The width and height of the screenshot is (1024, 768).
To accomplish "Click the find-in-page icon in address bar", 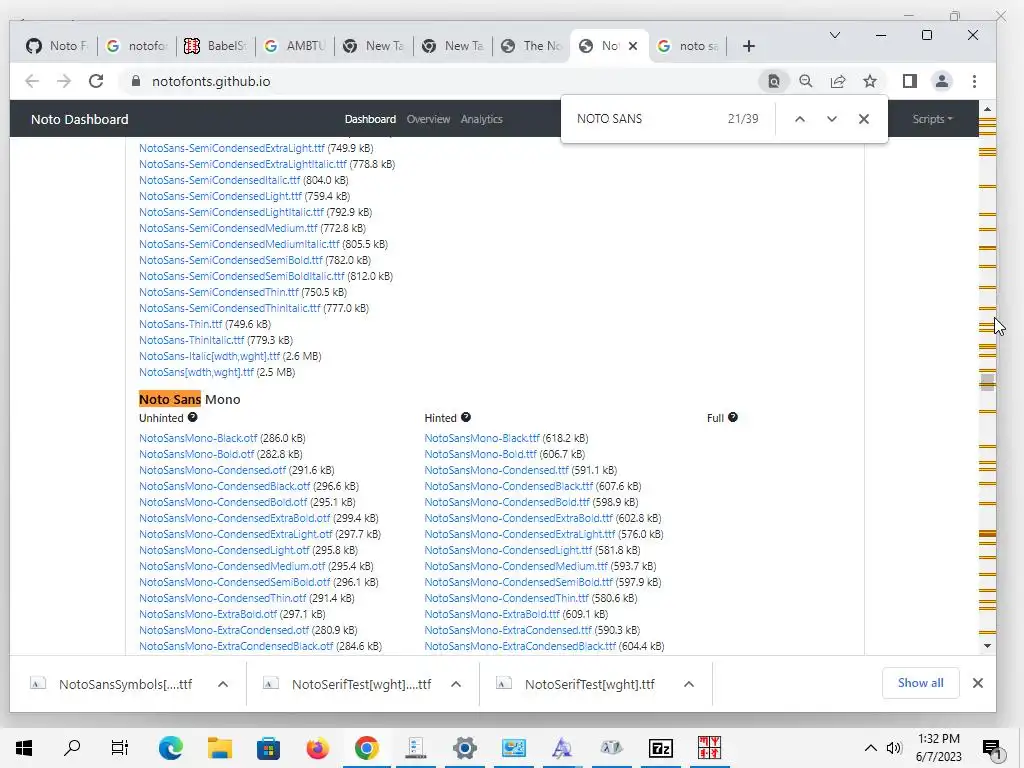I will [773, 81].
